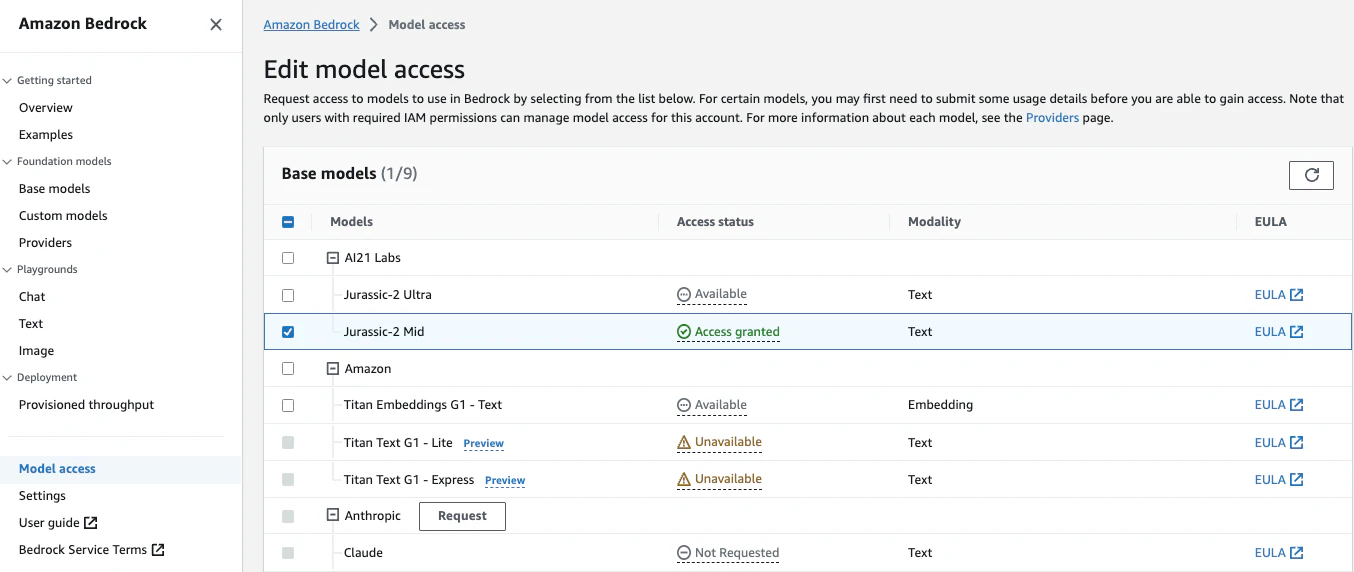This screenshot has width=1354, height=572.
Task: Open Overview in the sidebar
Action: pyautogui.click(x=46, y=108)
